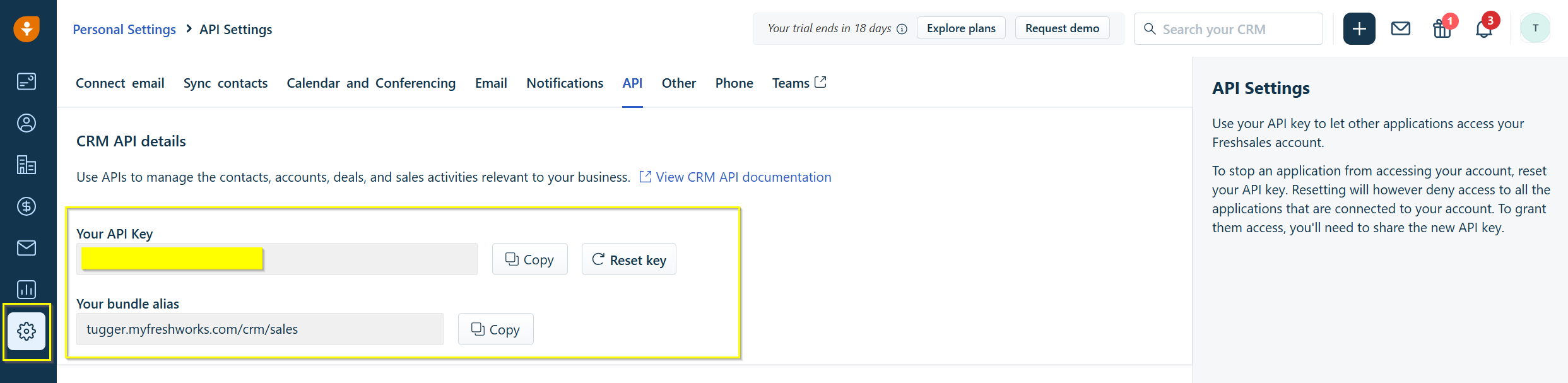Viewport: 1568px width, 383px height.
Task: Open the Phone tab
Action: 734,83
